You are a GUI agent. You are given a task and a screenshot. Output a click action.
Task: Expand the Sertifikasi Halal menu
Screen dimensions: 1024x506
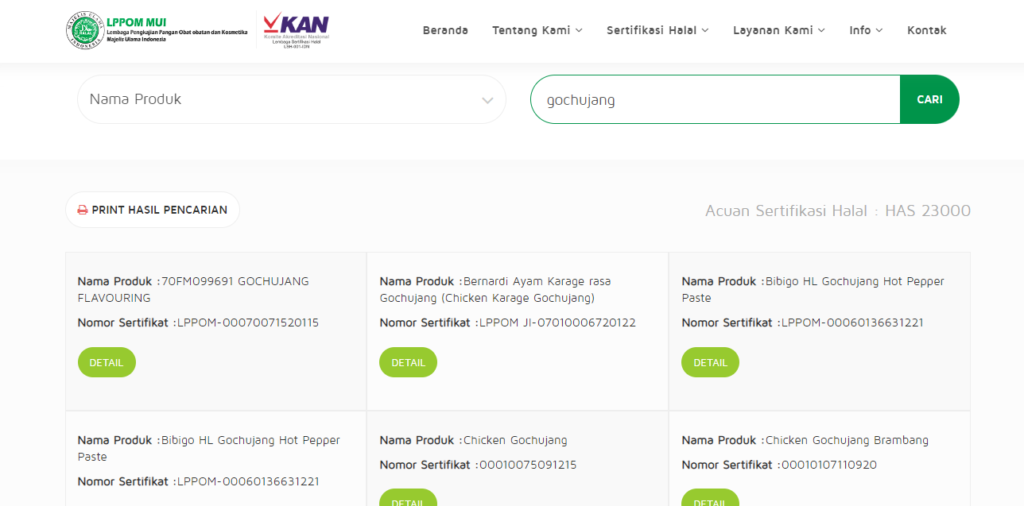click(658, 30)
